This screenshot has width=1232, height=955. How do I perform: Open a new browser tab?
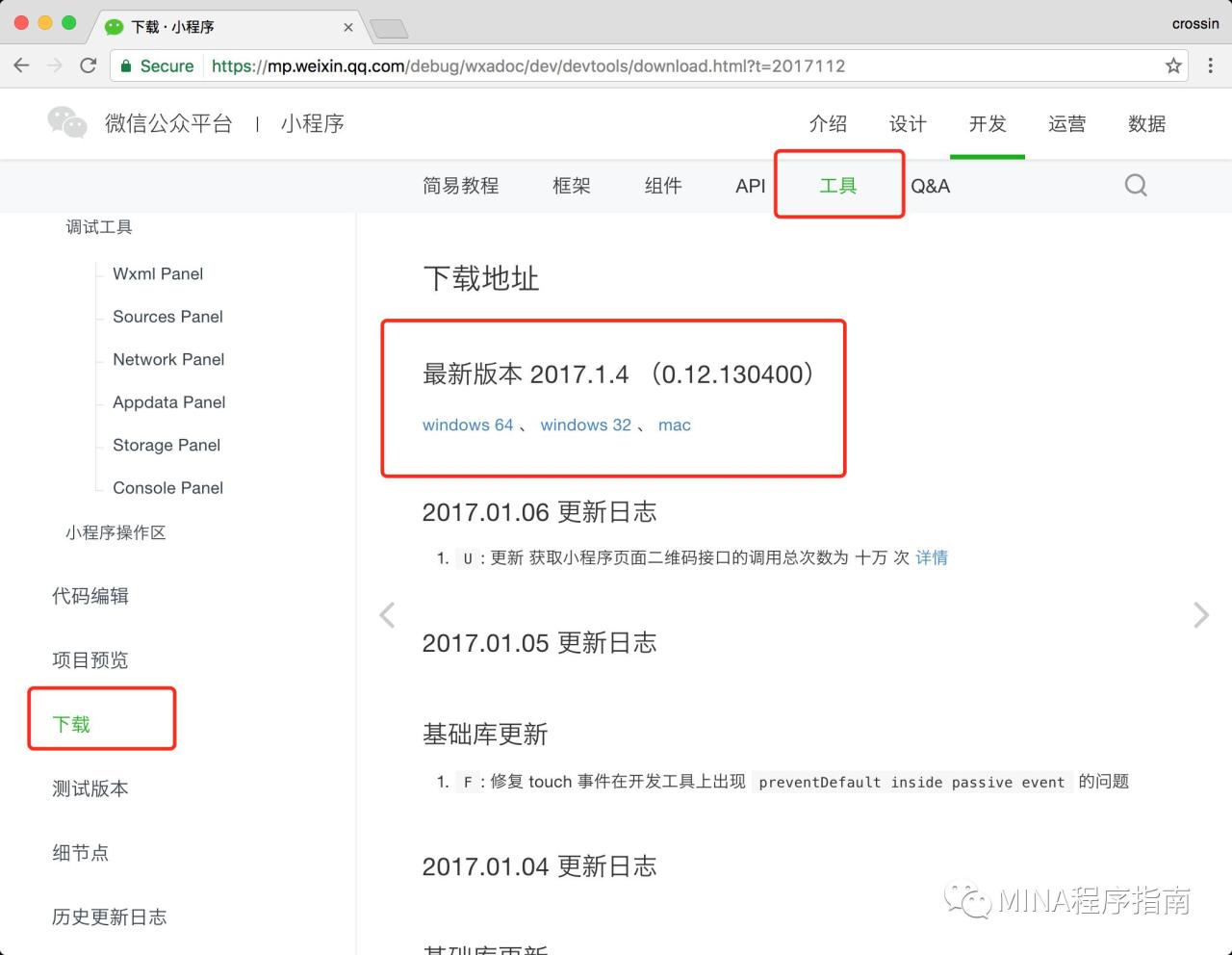click(x=389, y=29)
